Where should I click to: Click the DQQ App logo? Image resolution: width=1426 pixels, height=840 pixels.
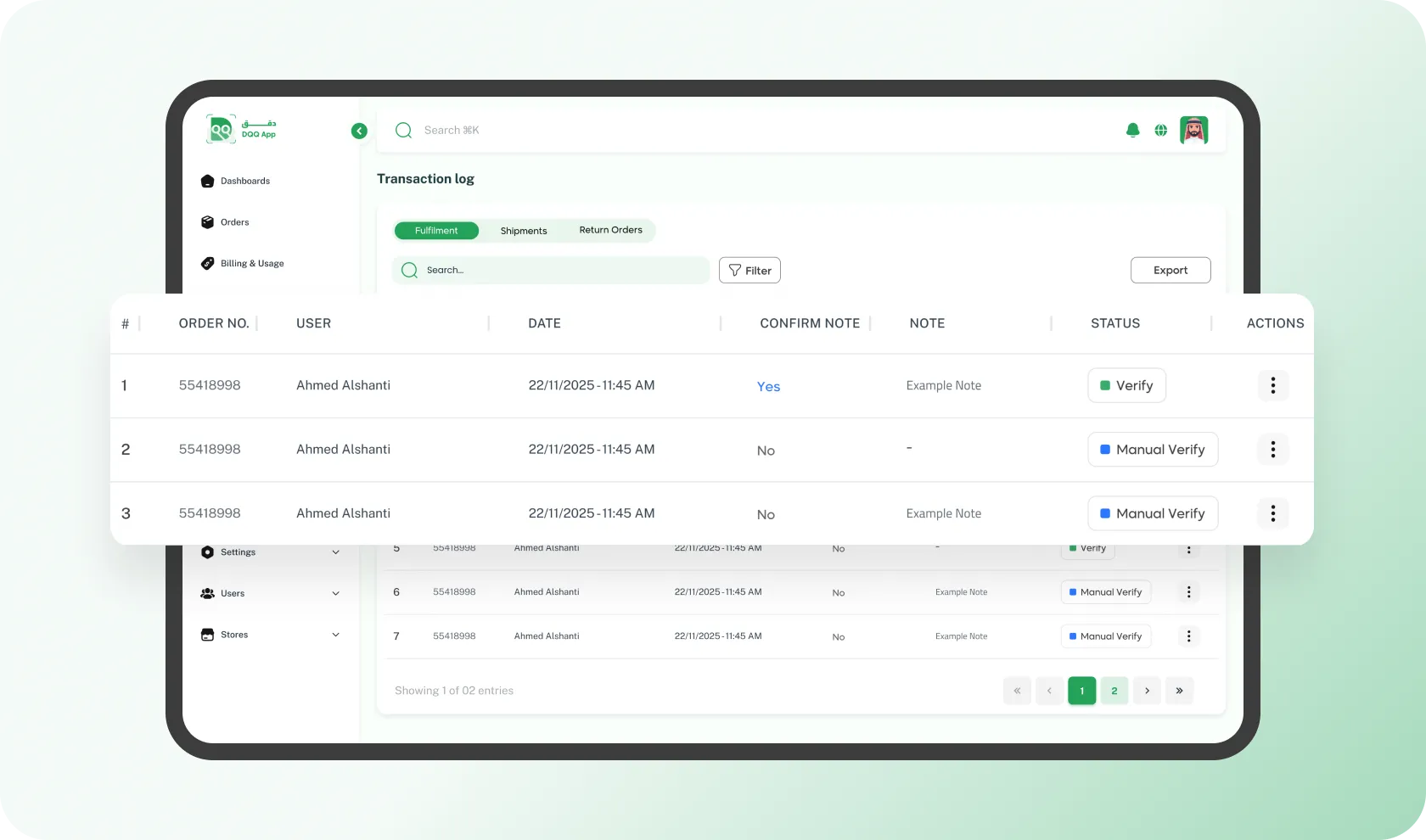(x=242, y=130)
